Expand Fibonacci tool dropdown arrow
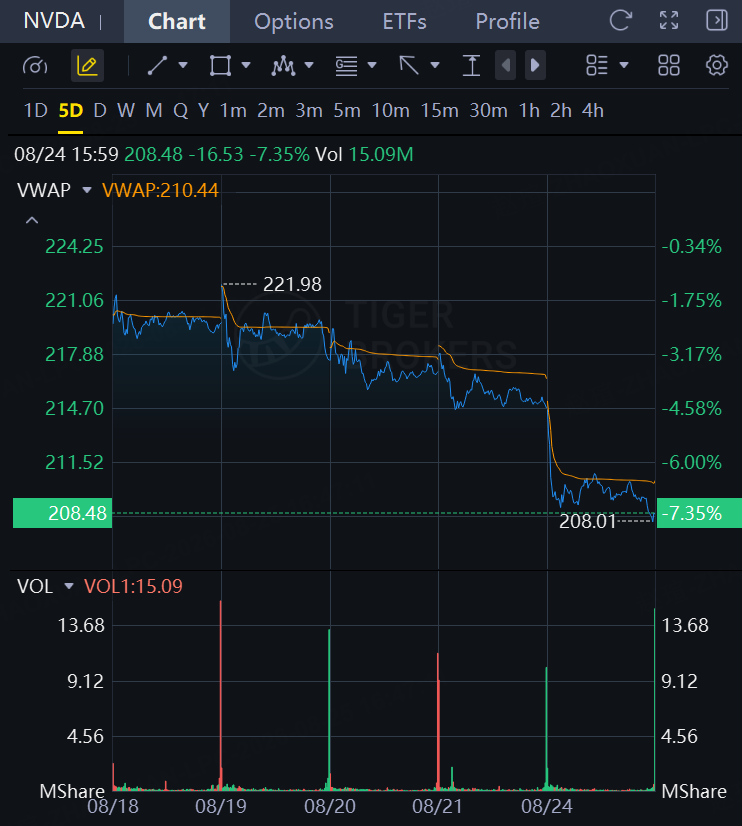This screenshot has width=742, height=826. click(x=372, y=65)
